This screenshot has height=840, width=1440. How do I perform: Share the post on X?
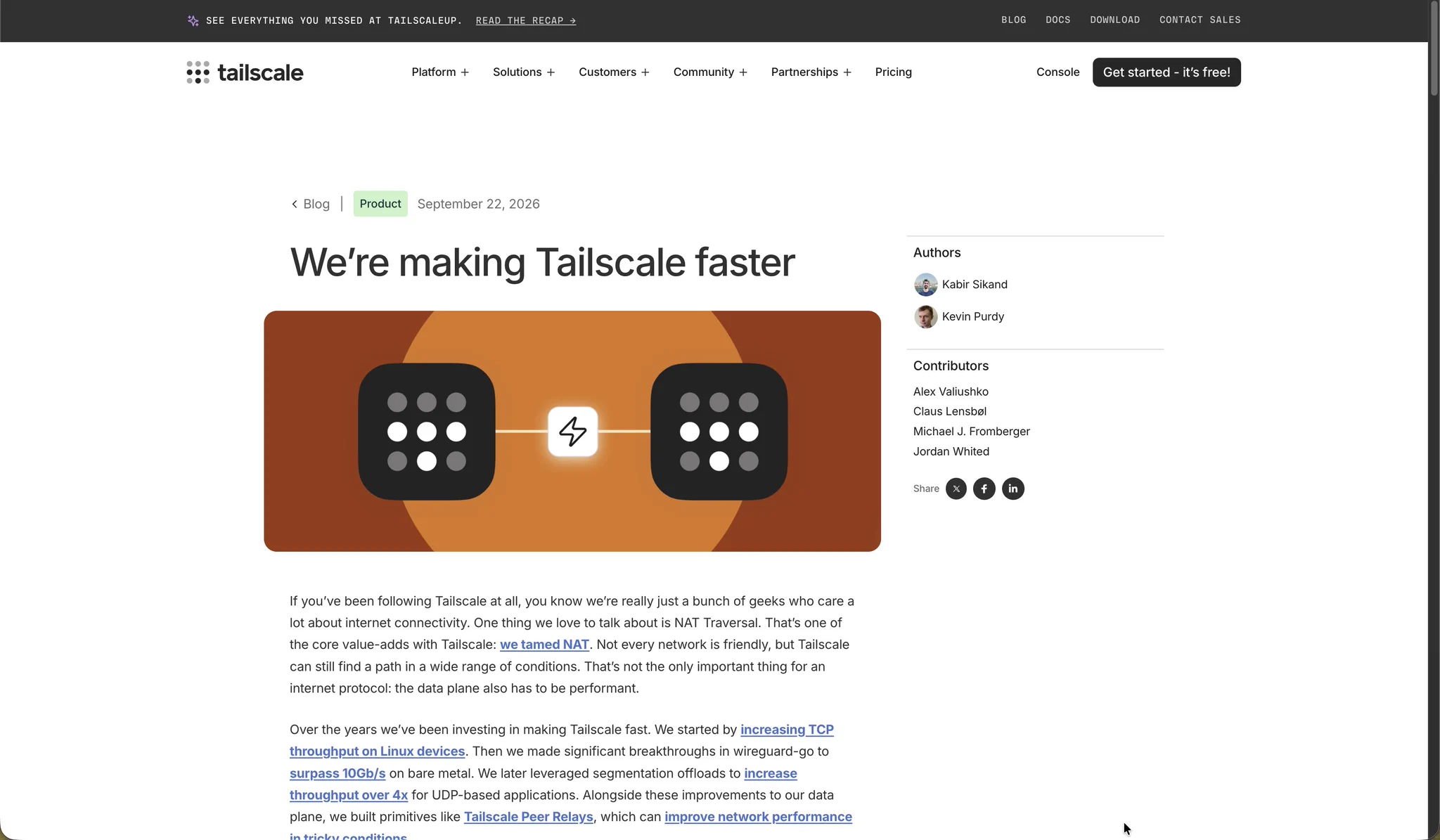click(956, 489)
